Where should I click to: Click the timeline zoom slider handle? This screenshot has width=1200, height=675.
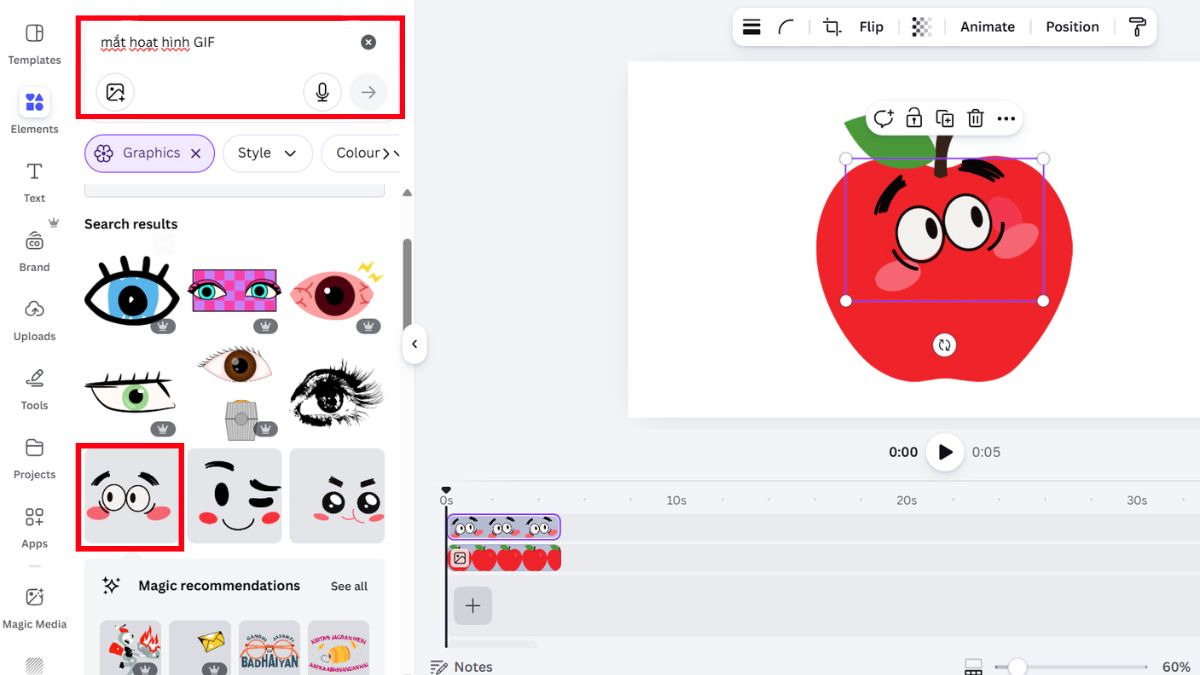point(1017,667)
